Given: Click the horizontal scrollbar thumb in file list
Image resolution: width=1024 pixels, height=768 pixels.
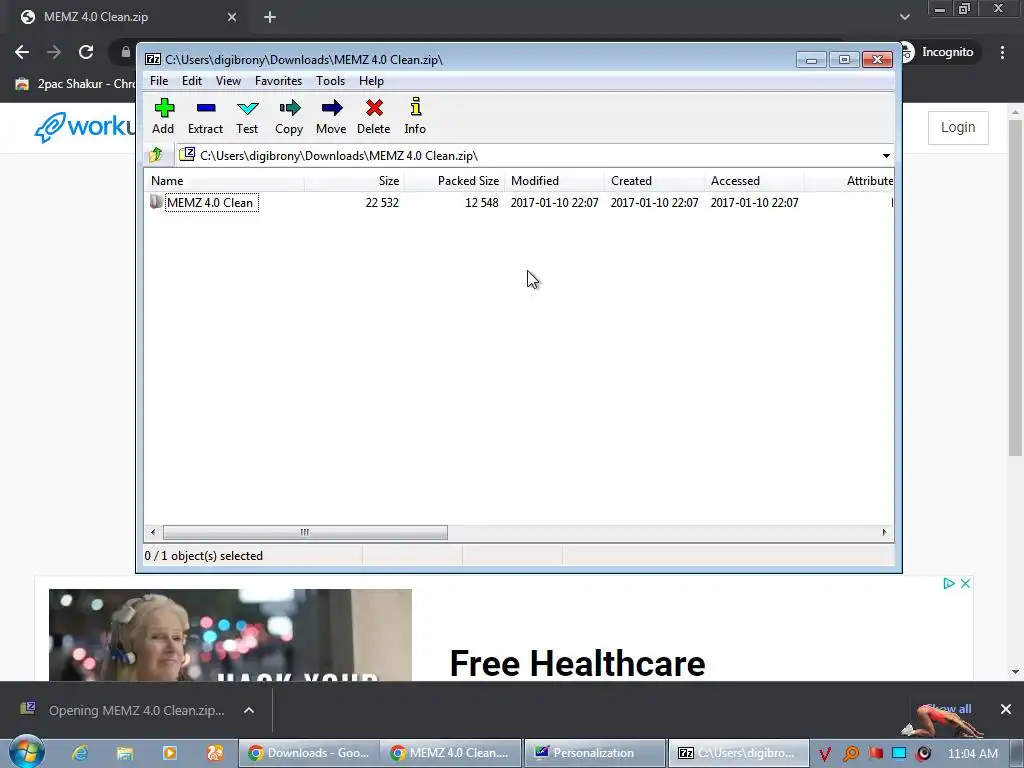Looking at the screenshot, I should click(305, 532).
